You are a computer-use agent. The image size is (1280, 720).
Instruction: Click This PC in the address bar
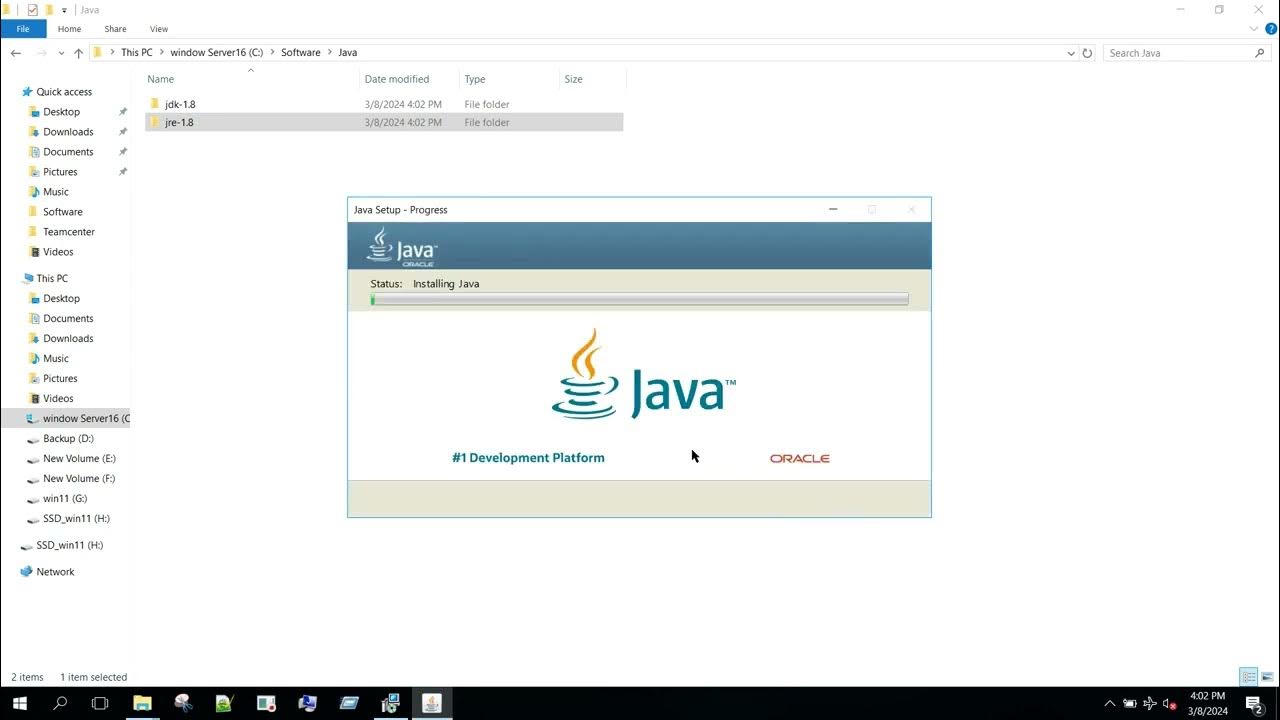(x=137, y=53)
